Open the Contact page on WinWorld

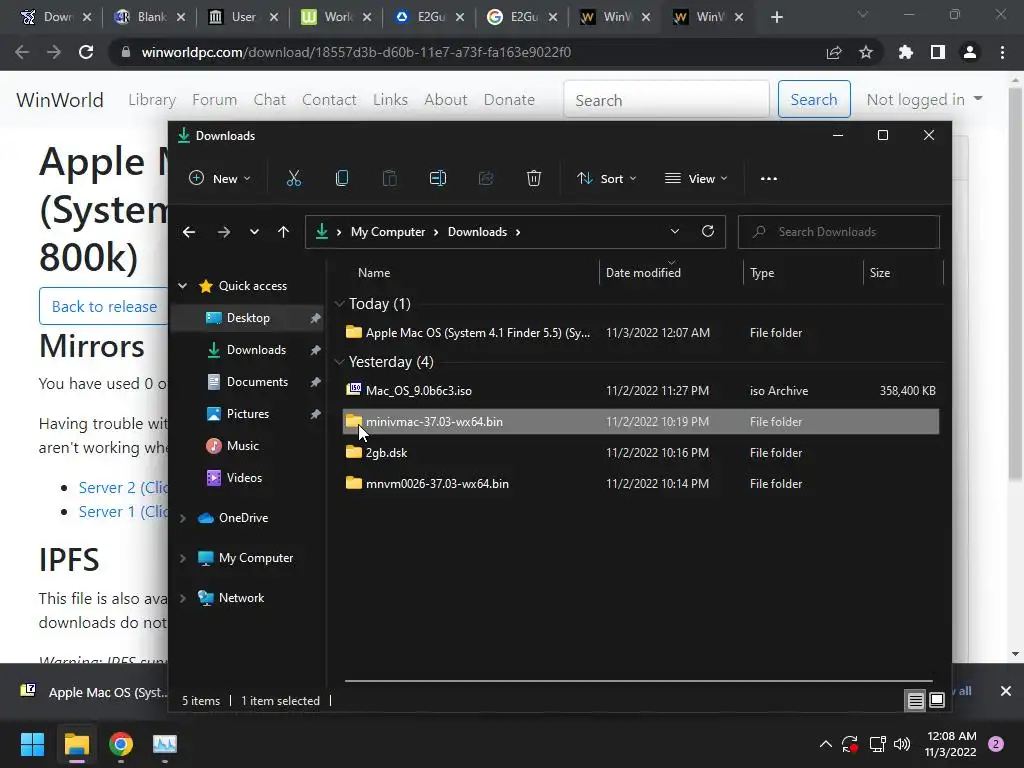coord(329,99)
